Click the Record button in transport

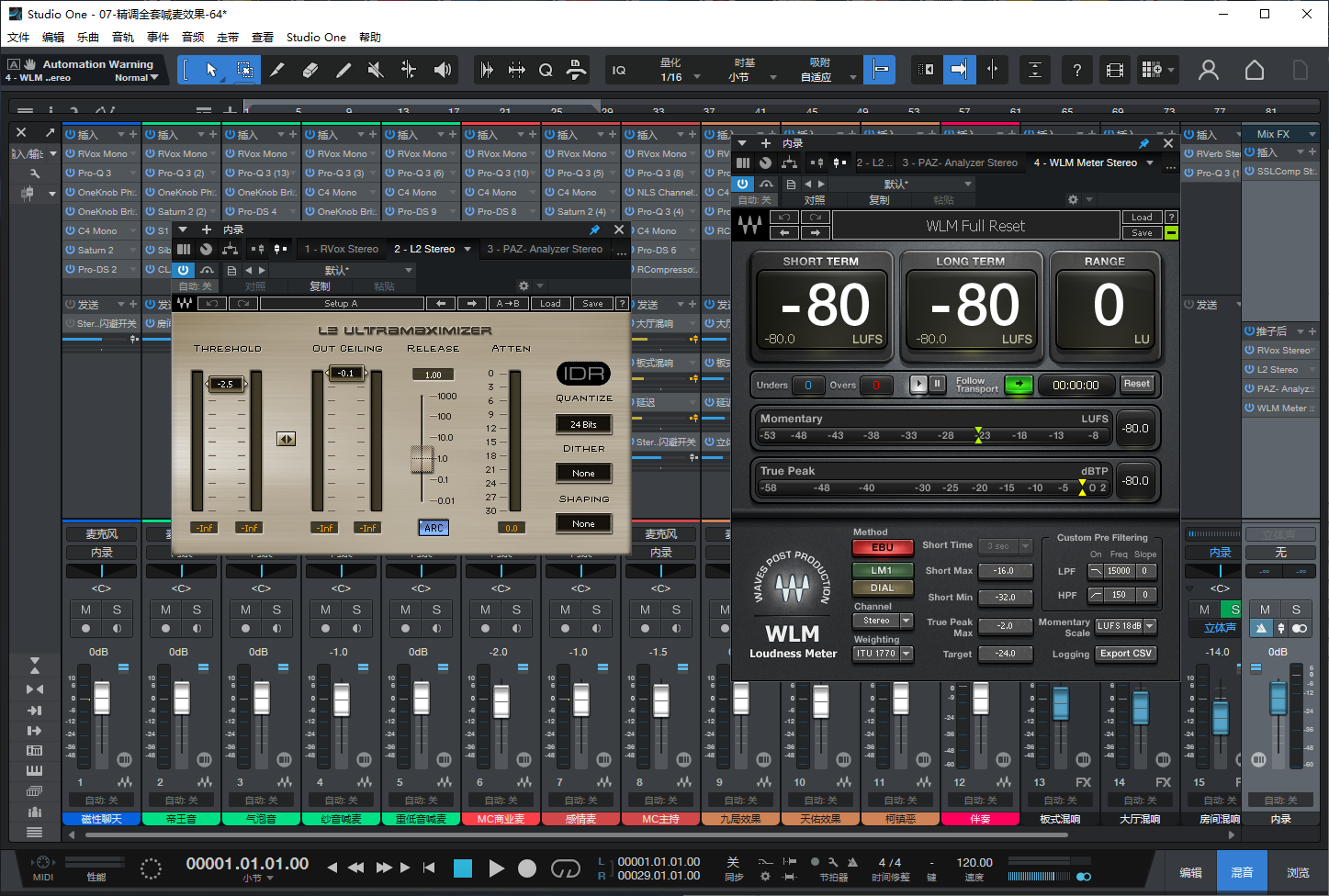527,868
